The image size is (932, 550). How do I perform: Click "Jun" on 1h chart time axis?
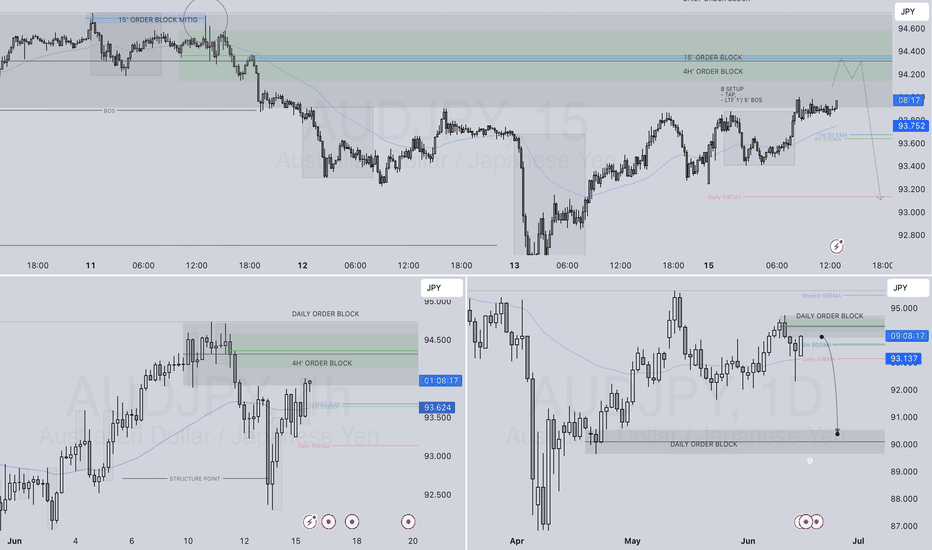(x=14, y=540)
